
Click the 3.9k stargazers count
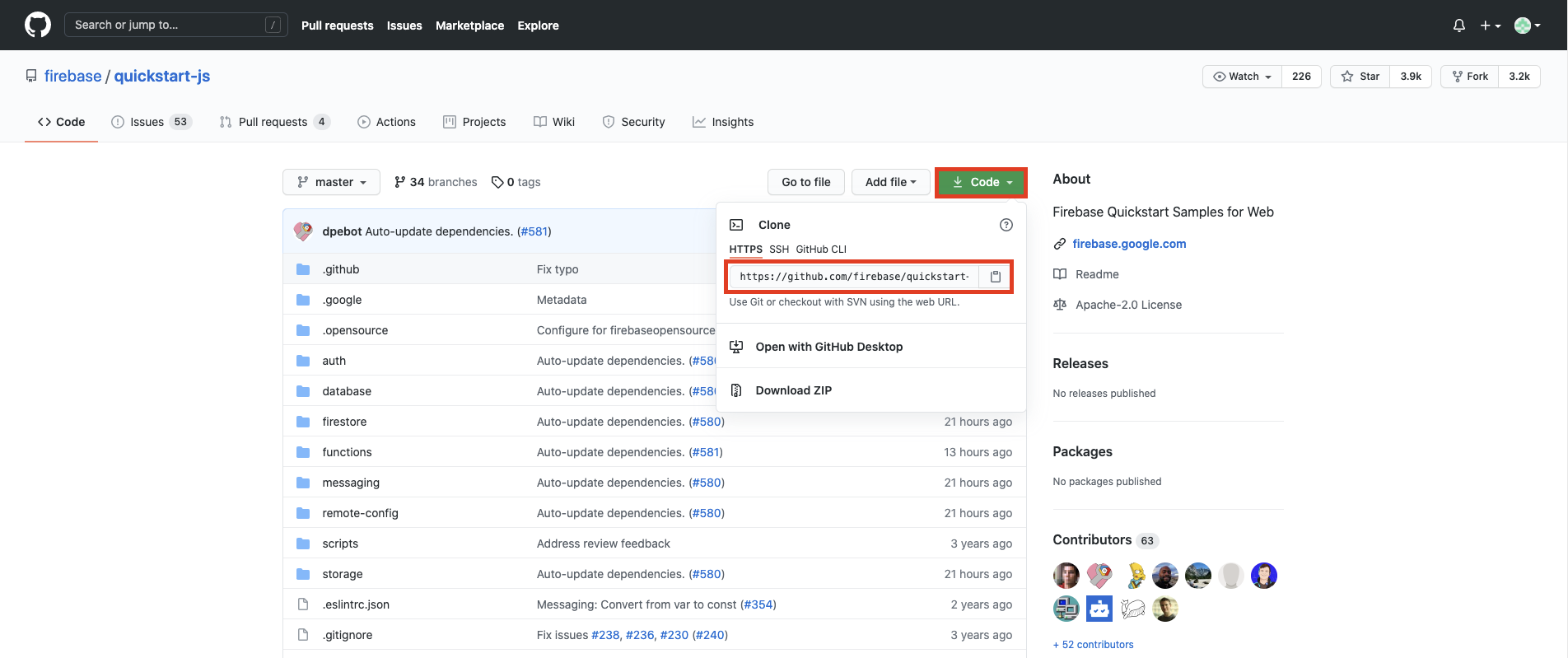pos(1411,77)
